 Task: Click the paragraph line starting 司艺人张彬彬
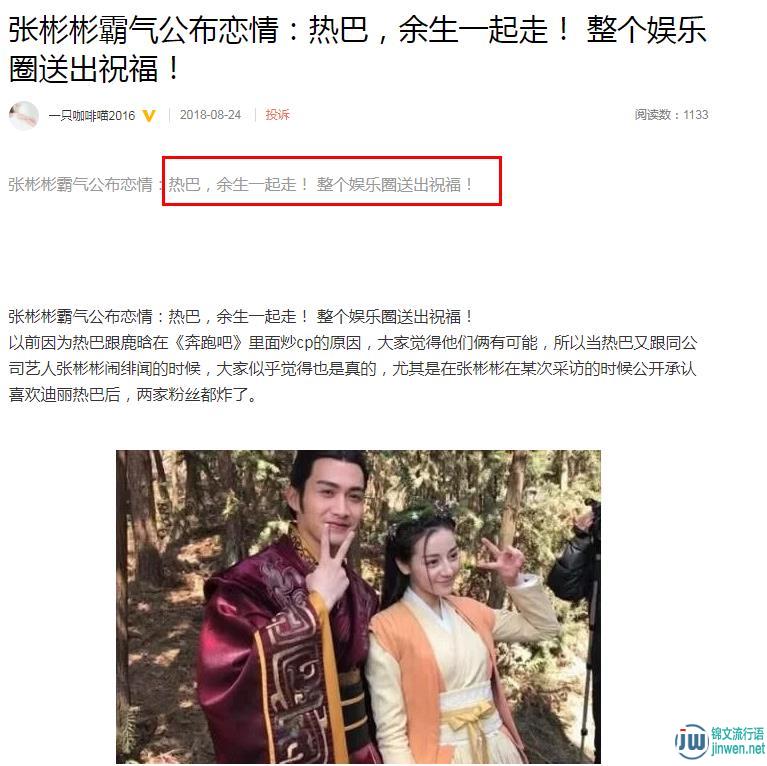[x=352, y=368]
